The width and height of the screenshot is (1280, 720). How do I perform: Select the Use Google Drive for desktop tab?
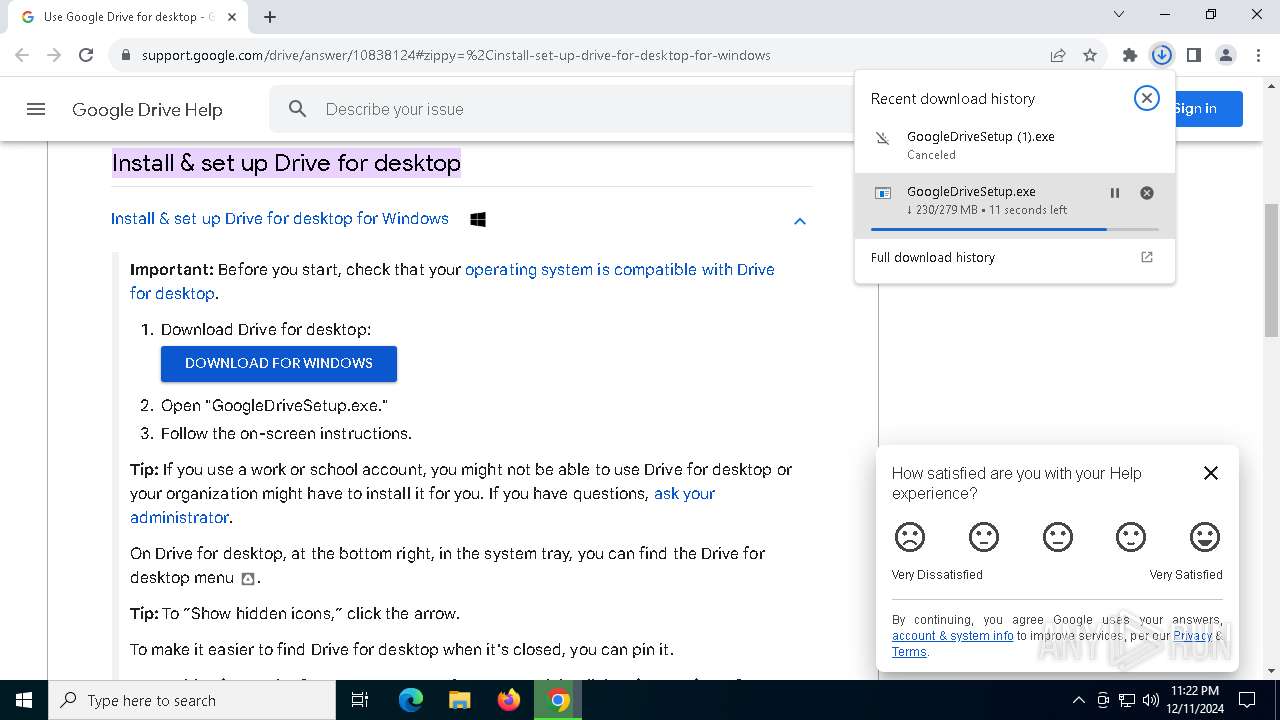[x=127, y=17]
